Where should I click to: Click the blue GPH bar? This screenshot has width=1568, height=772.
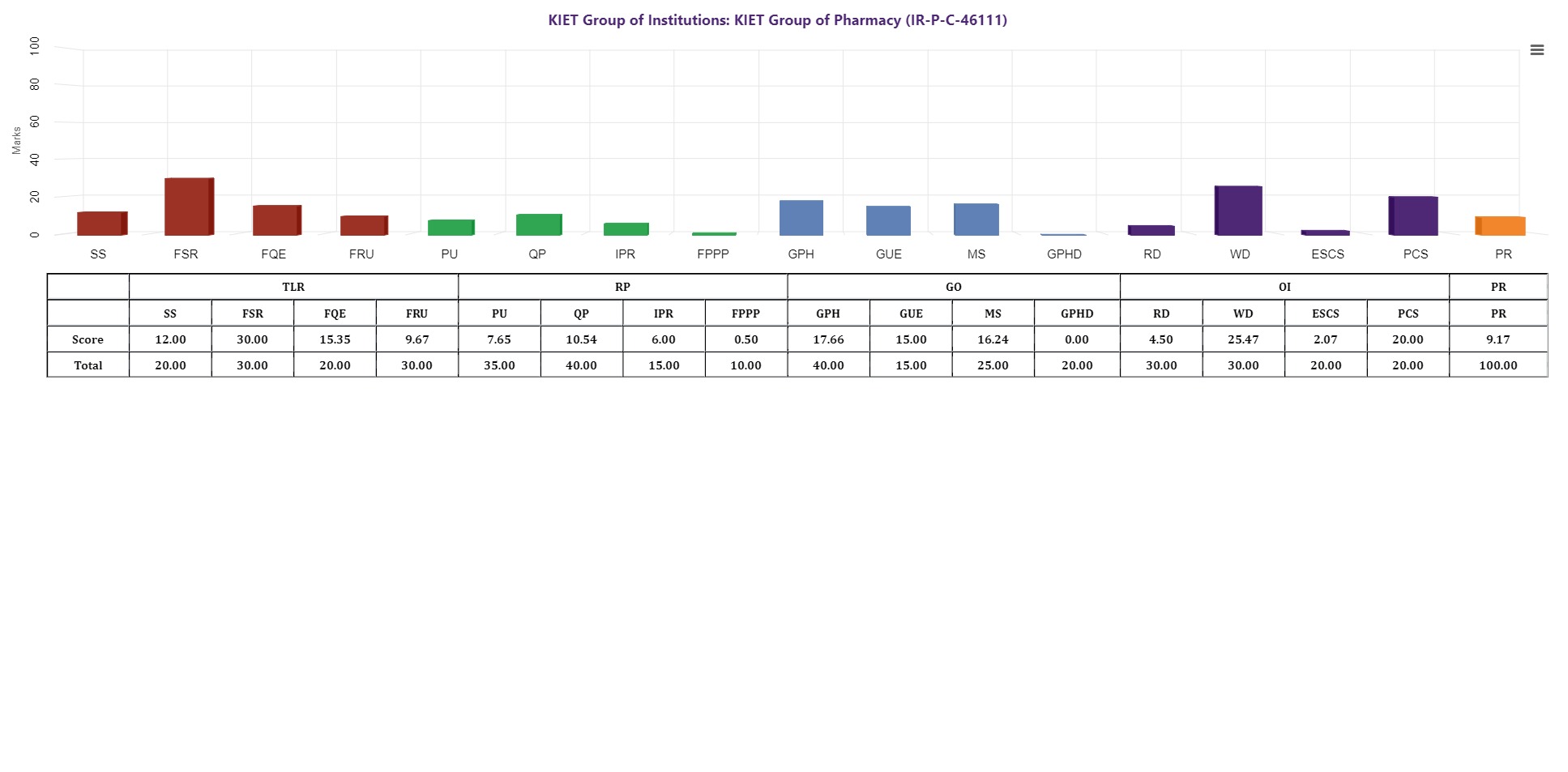[801, 218]
